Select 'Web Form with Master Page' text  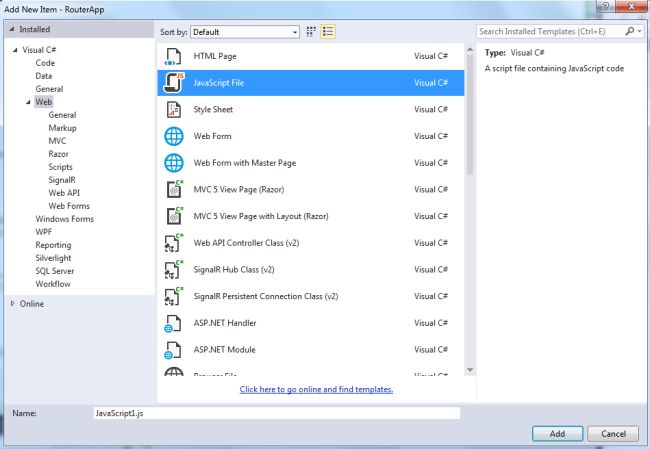point(245,163)
